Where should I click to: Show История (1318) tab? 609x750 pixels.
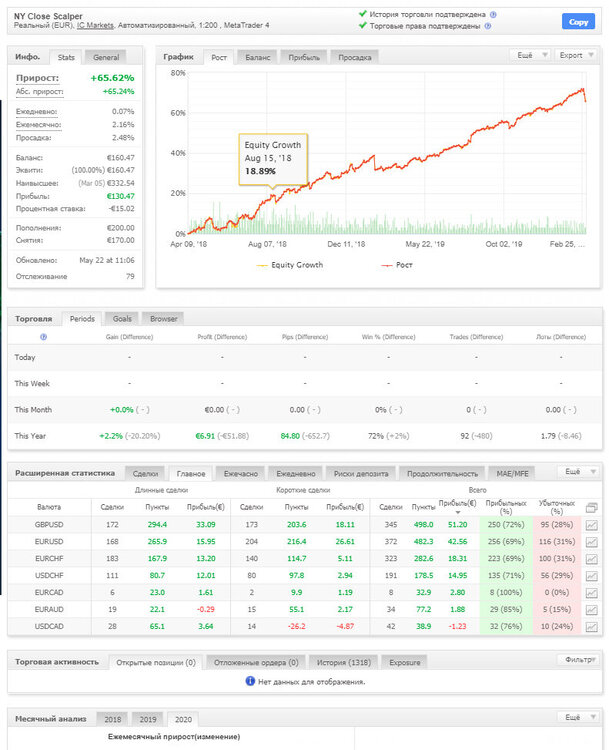tap(343, 662)
